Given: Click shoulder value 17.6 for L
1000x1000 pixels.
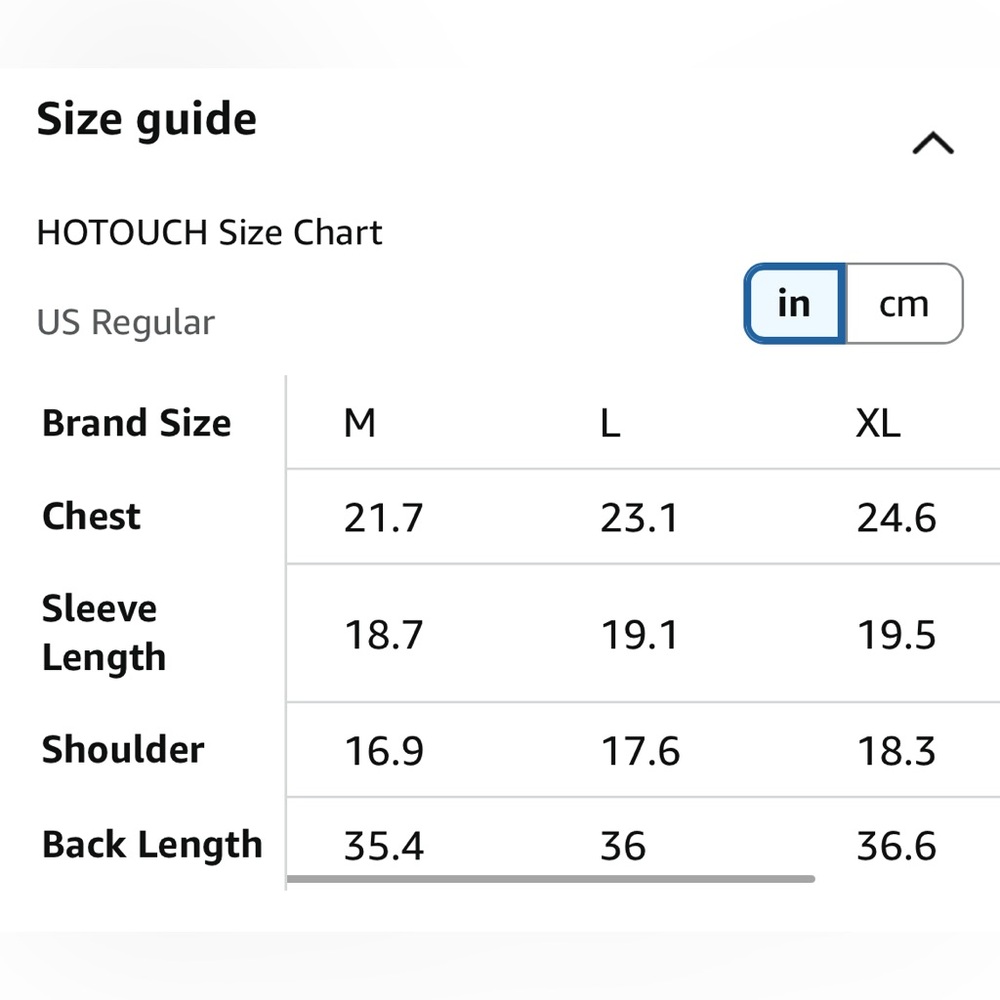Looking at the screenshot, I should [x=640, y=751].
